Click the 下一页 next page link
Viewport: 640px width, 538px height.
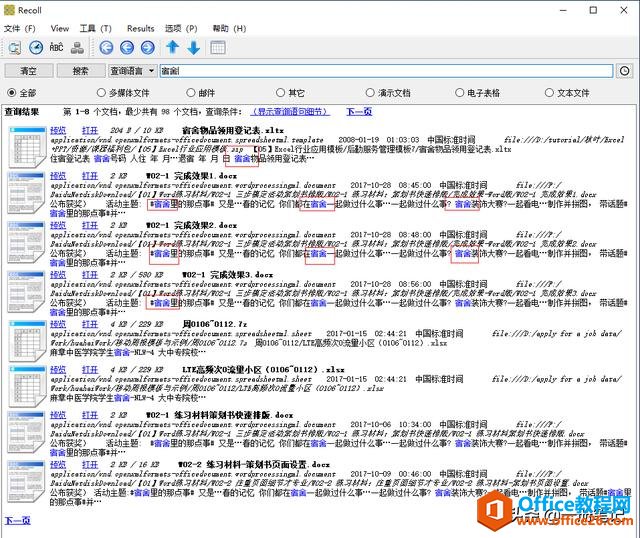click(18, 520)
